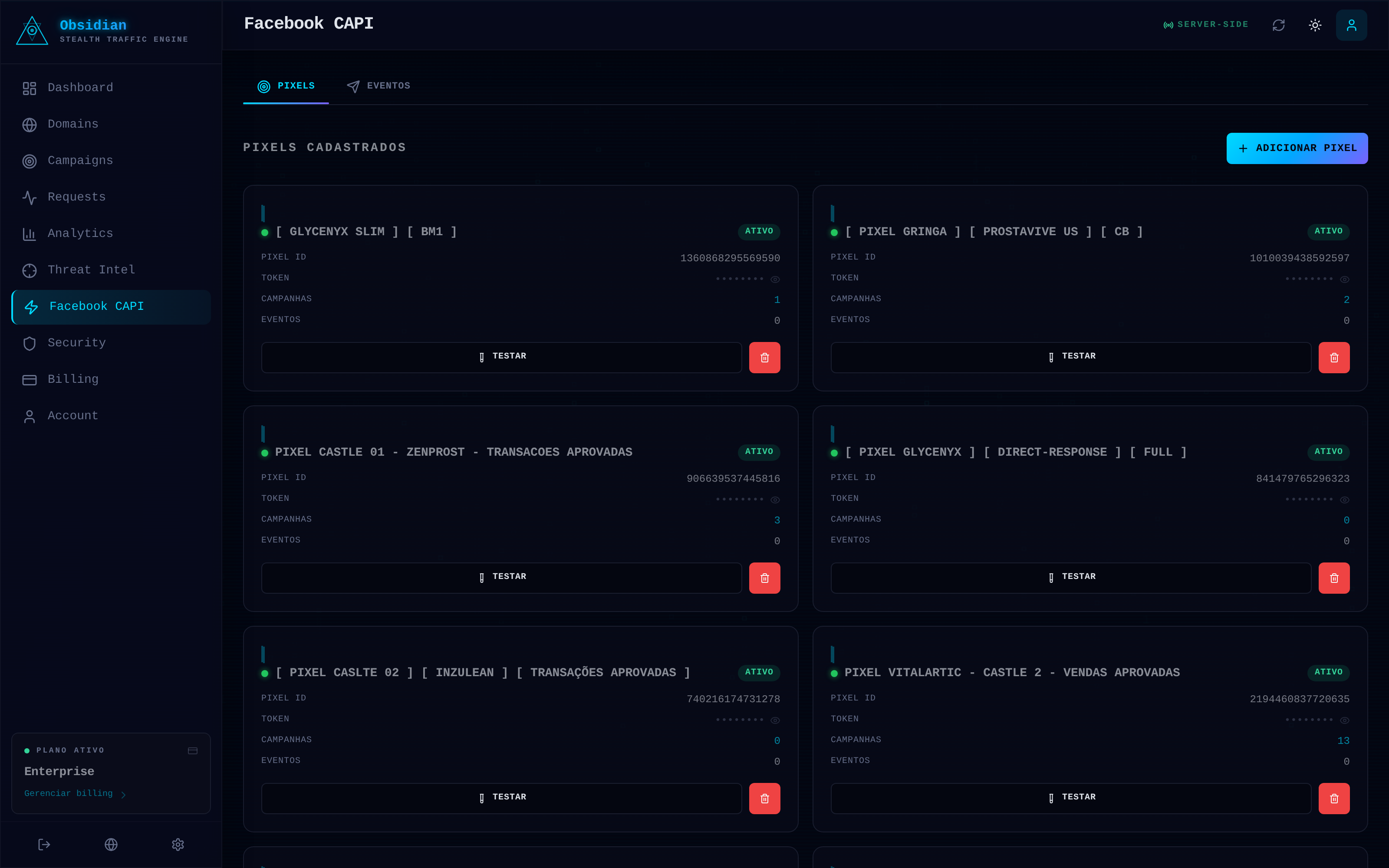This screenshot has height=868, width=1389.
Task: Toggle light theme with sun icon
Action: [1315, 25]
